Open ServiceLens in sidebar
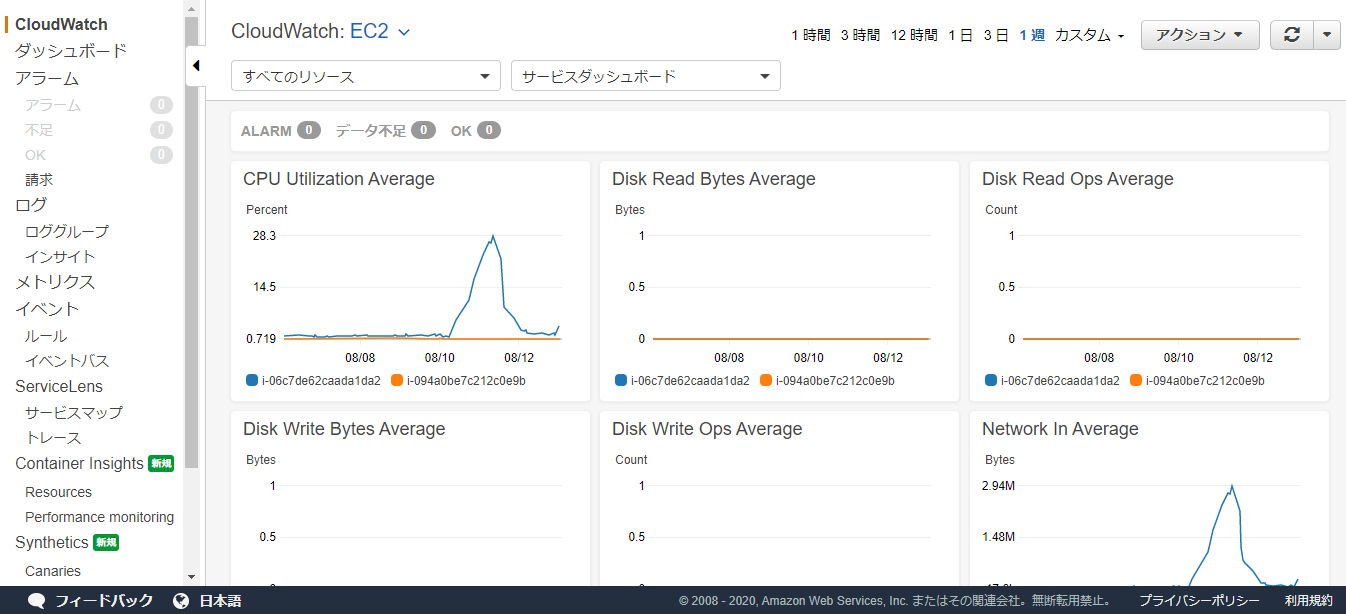 [59, 386]
